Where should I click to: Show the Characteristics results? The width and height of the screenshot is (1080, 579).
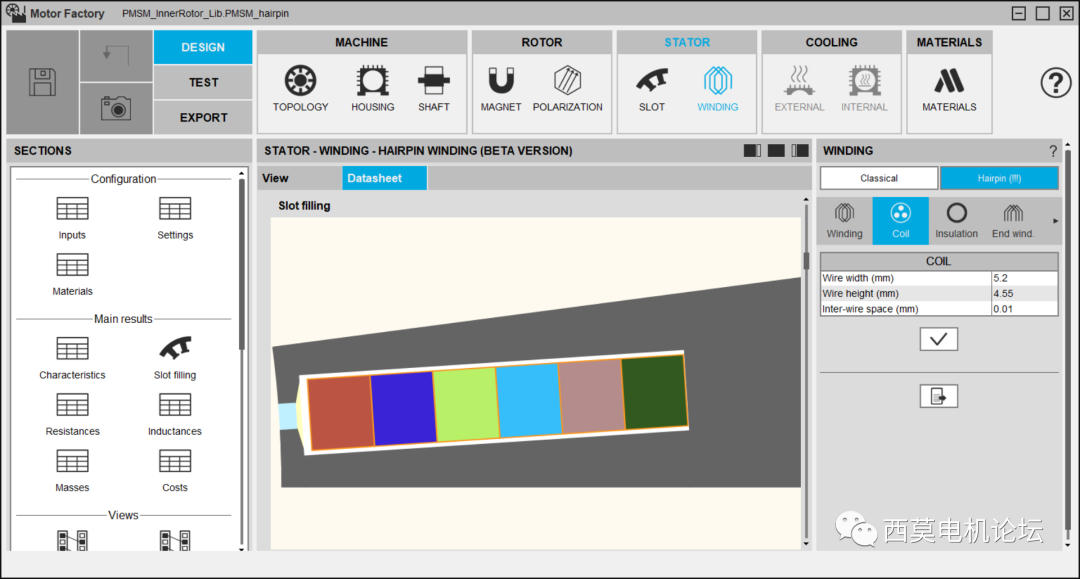(72, 358)
